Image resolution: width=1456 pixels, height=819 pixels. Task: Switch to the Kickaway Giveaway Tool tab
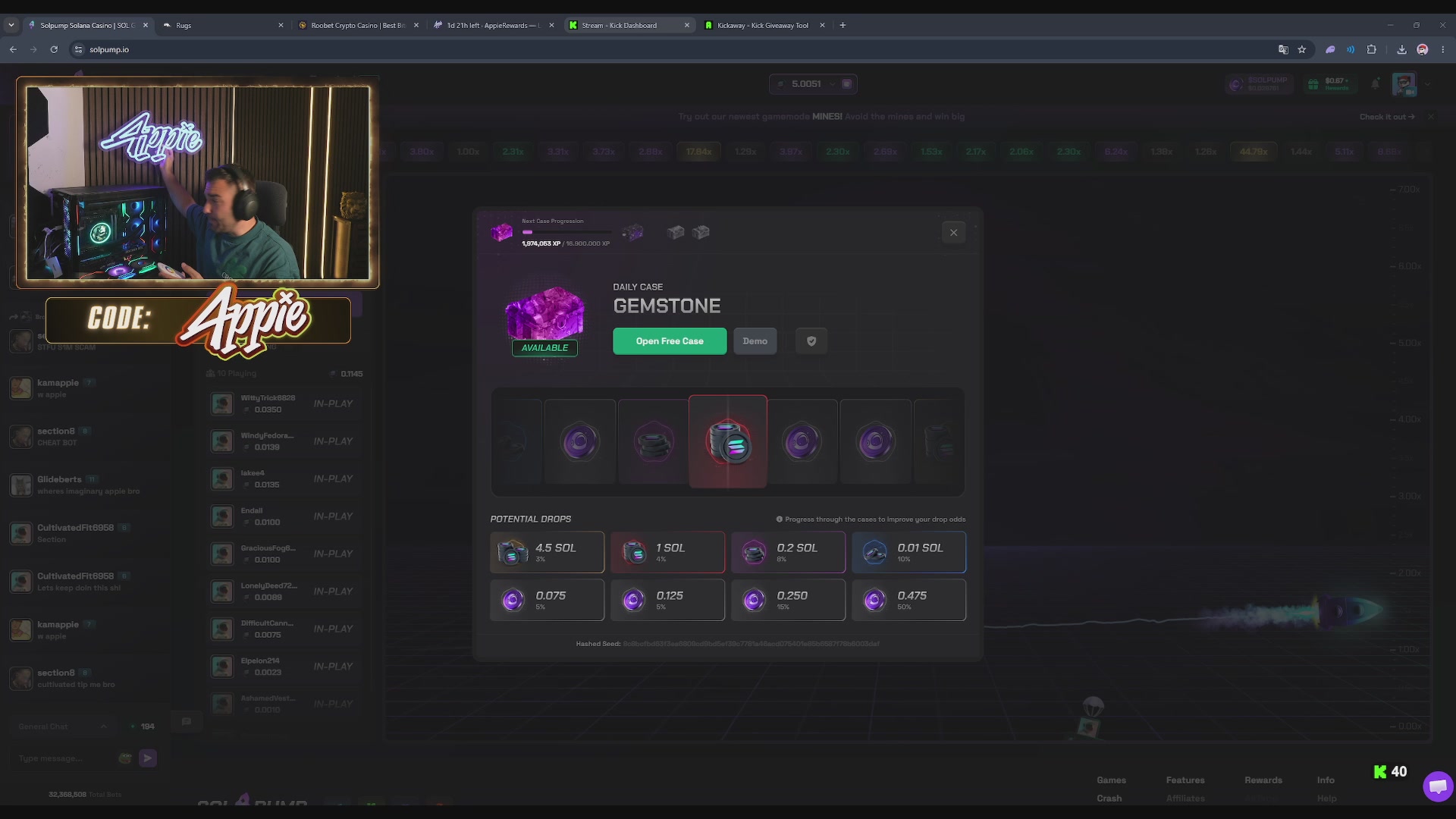click(x=764, y=25)
